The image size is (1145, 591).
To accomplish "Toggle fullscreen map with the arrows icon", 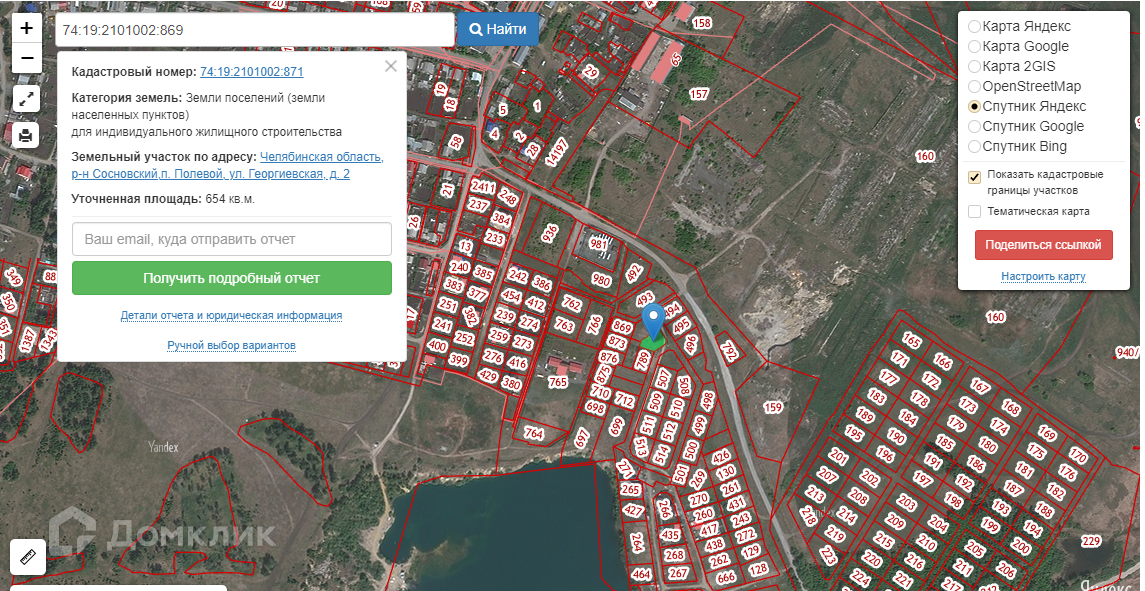I will (26, 99).
